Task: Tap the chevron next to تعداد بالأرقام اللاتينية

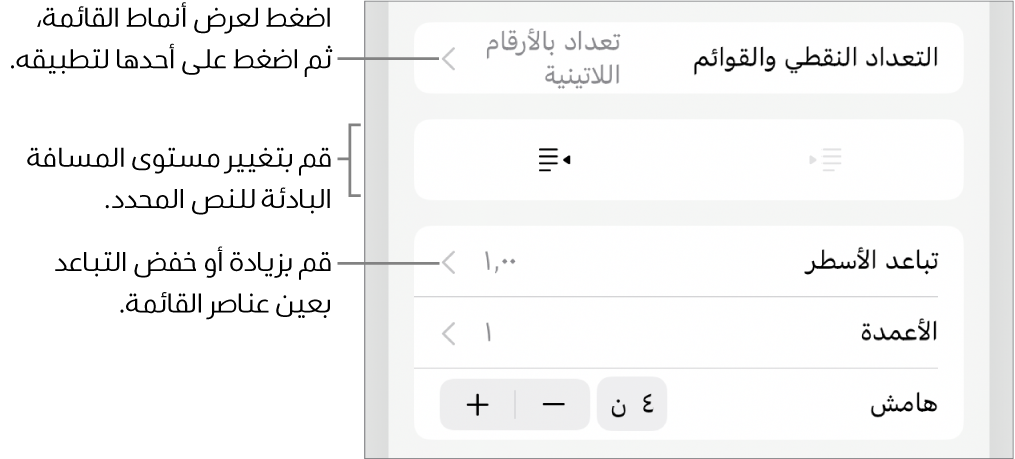Action: pos(449,59)
